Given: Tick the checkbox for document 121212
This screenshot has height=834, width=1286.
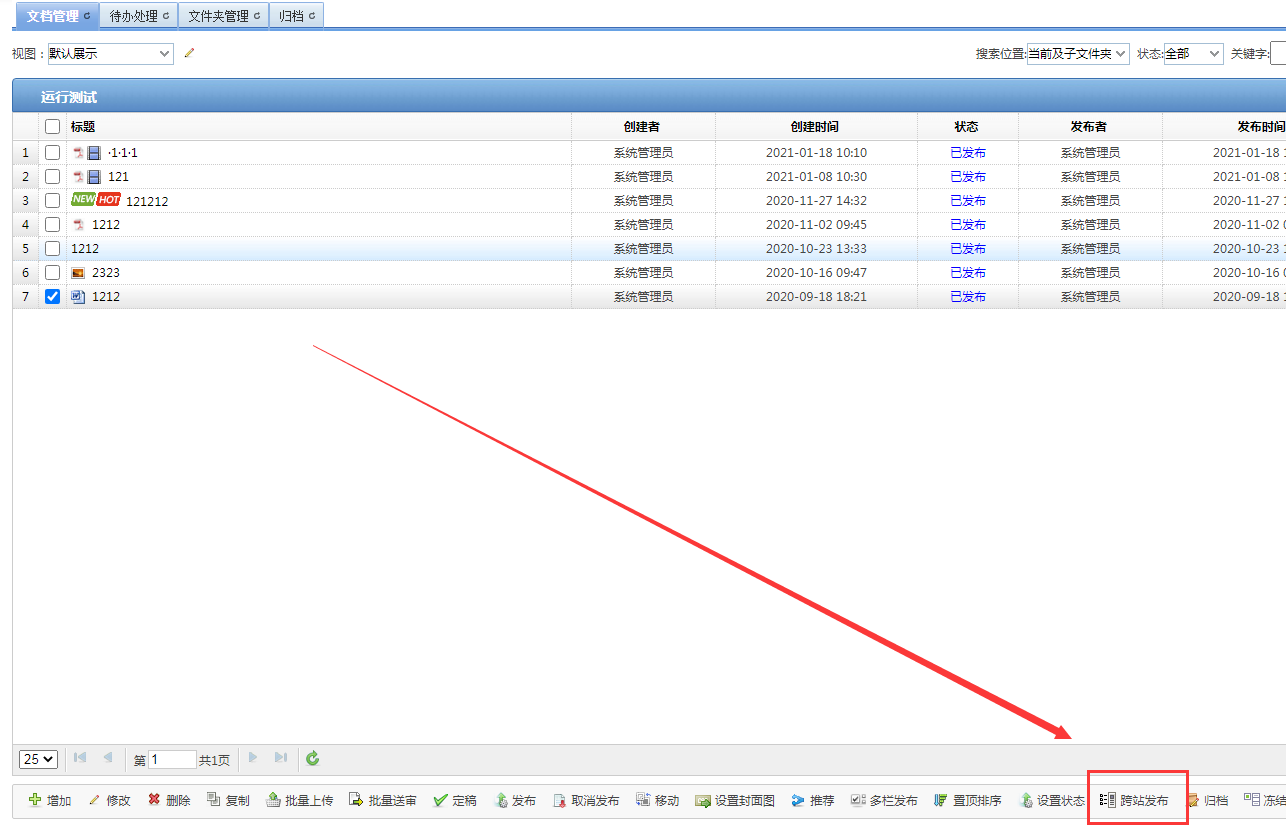Looking at the screenshot, I should point(53,200).
